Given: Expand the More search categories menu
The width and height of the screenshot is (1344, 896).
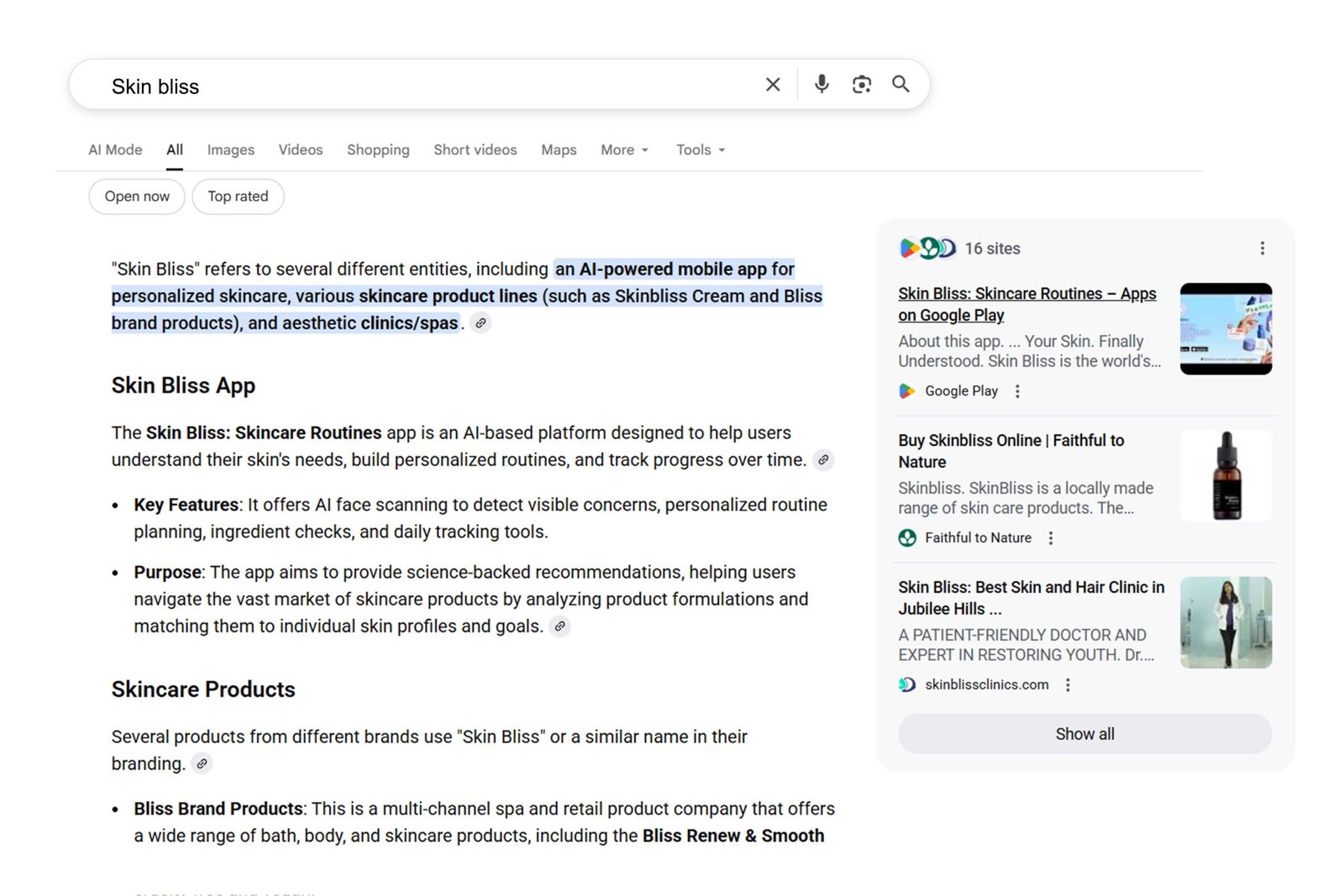Looking at the screenshot, I should [x=623, y=149].
